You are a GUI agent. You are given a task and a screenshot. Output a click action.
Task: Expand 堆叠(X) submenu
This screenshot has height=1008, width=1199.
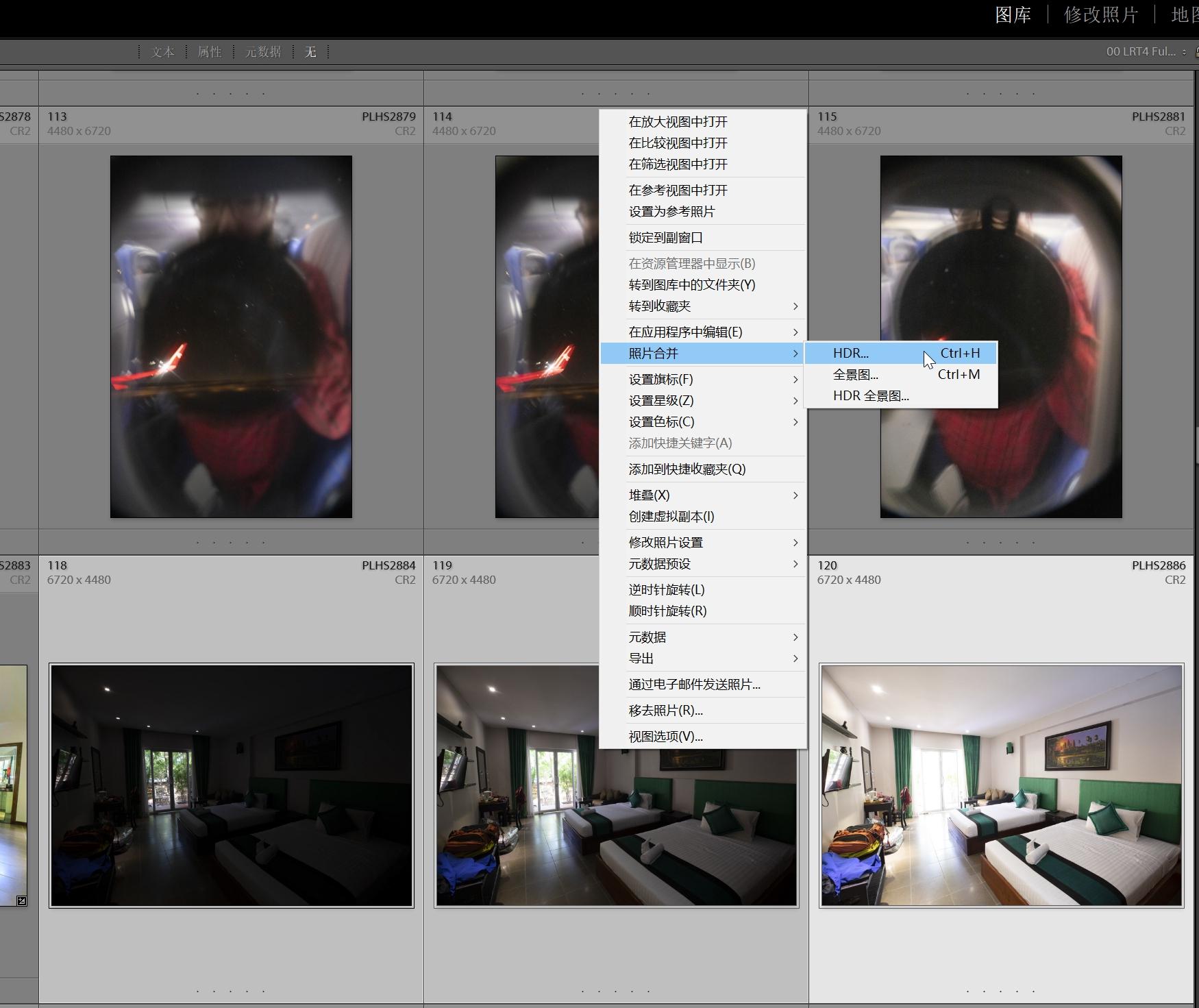[703, 495]
